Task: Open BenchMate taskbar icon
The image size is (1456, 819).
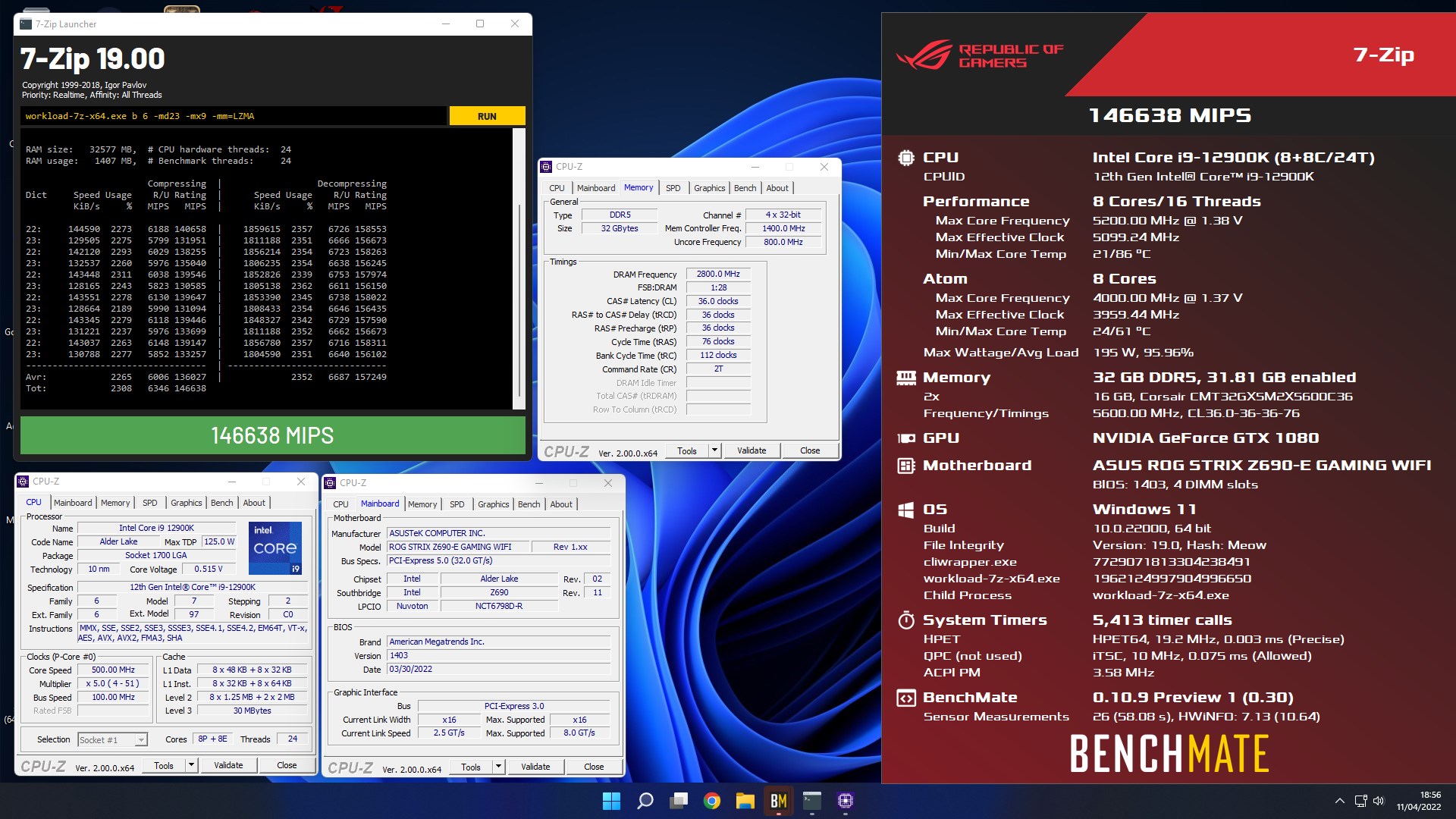Action: pyautogui.click(x=779, y=801)
